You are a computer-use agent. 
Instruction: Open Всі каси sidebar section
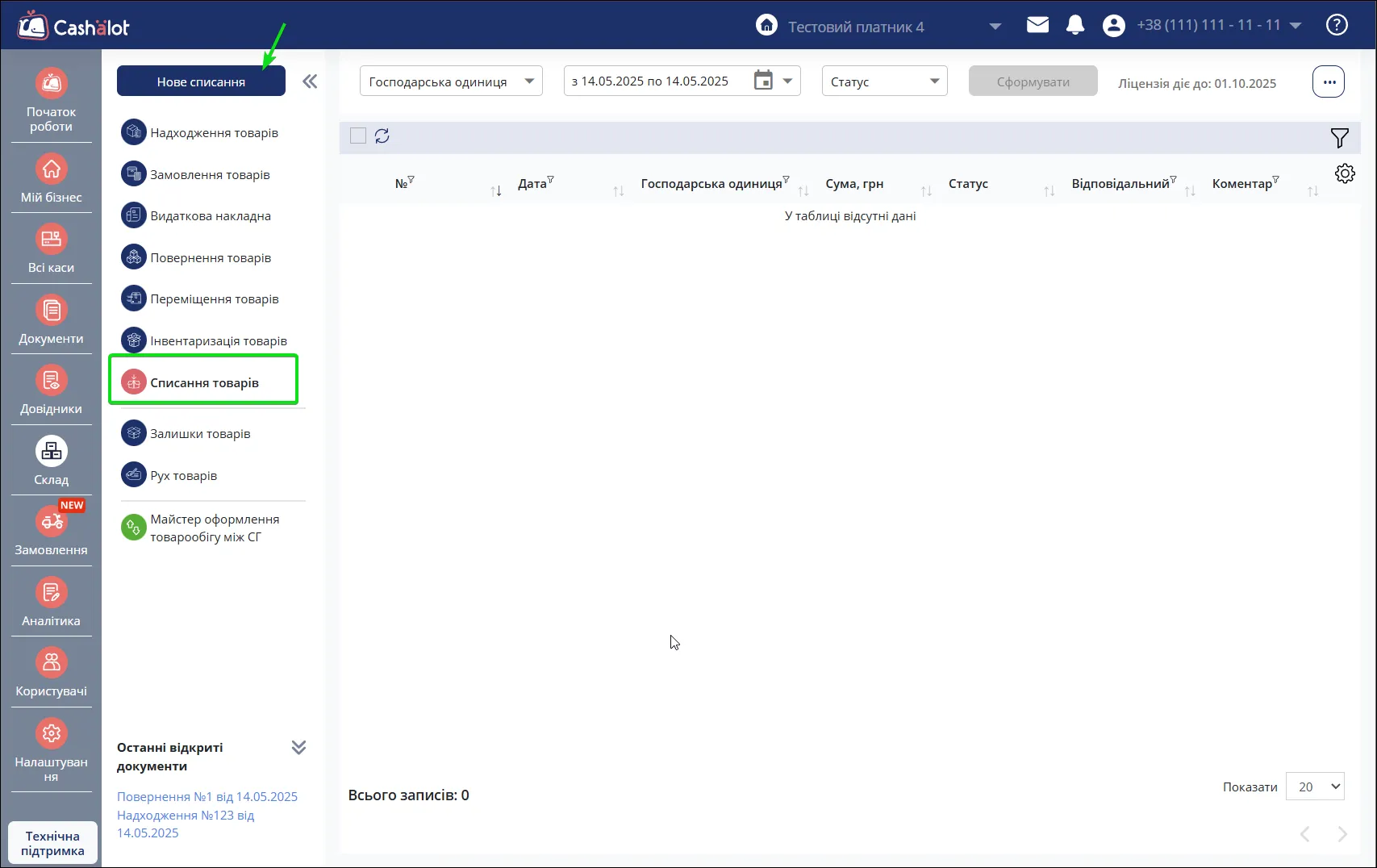[x=51, y=249]
